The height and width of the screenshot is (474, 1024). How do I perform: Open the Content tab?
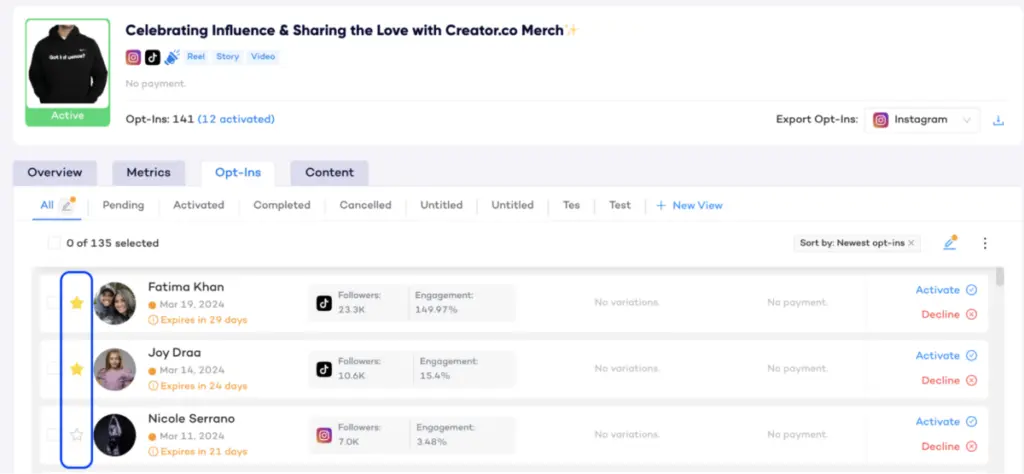coord(329,172)
